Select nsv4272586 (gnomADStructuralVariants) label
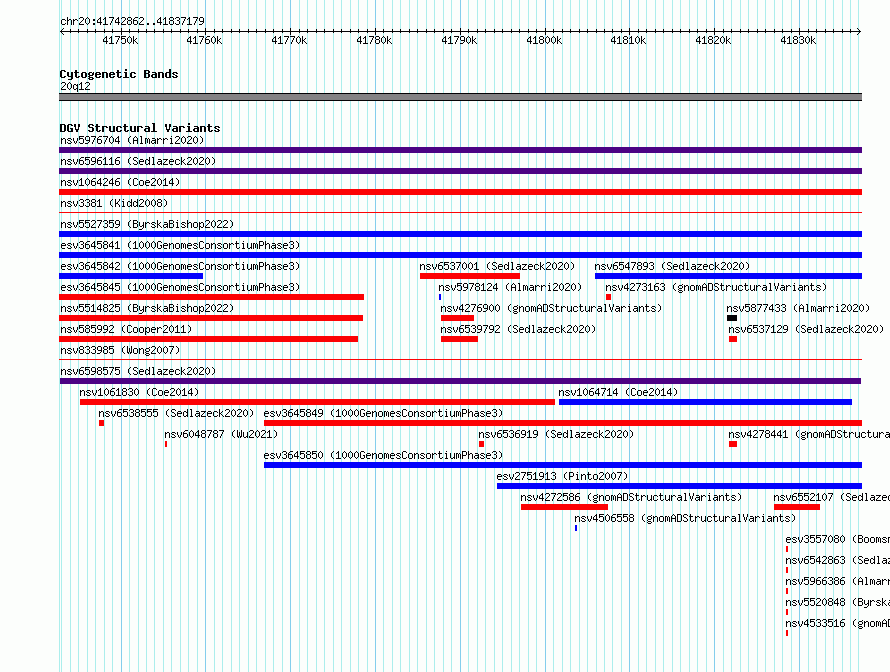Viewport: 890px width, 672px height. click(631, 497)
